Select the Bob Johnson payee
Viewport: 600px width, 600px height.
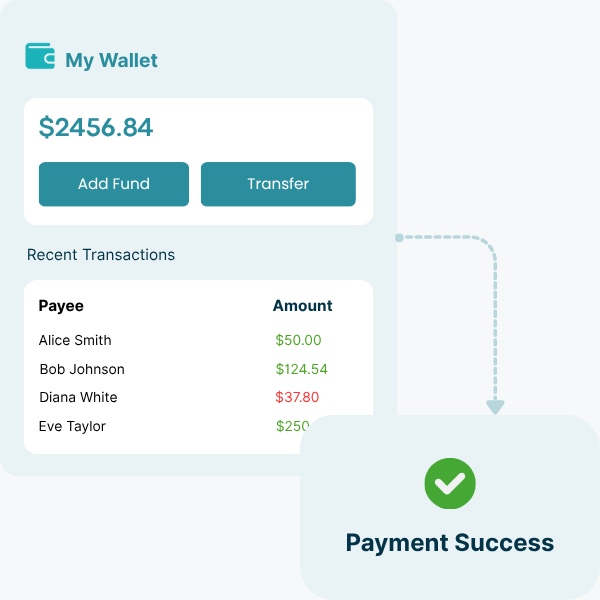[82, 369]
